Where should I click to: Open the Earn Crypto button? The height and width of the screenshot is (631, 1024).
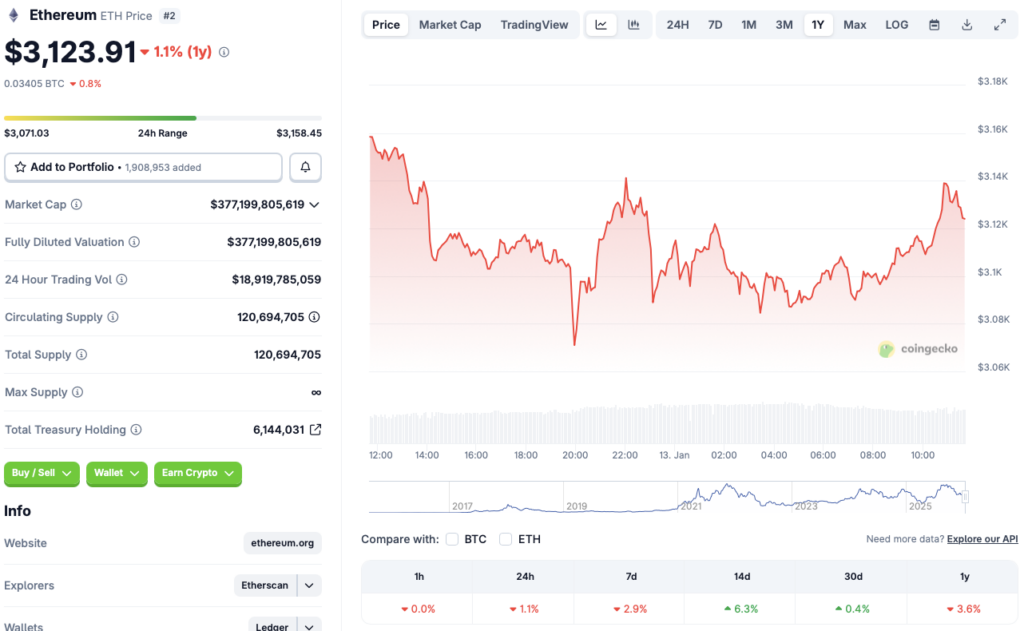[x=197, y=474]
